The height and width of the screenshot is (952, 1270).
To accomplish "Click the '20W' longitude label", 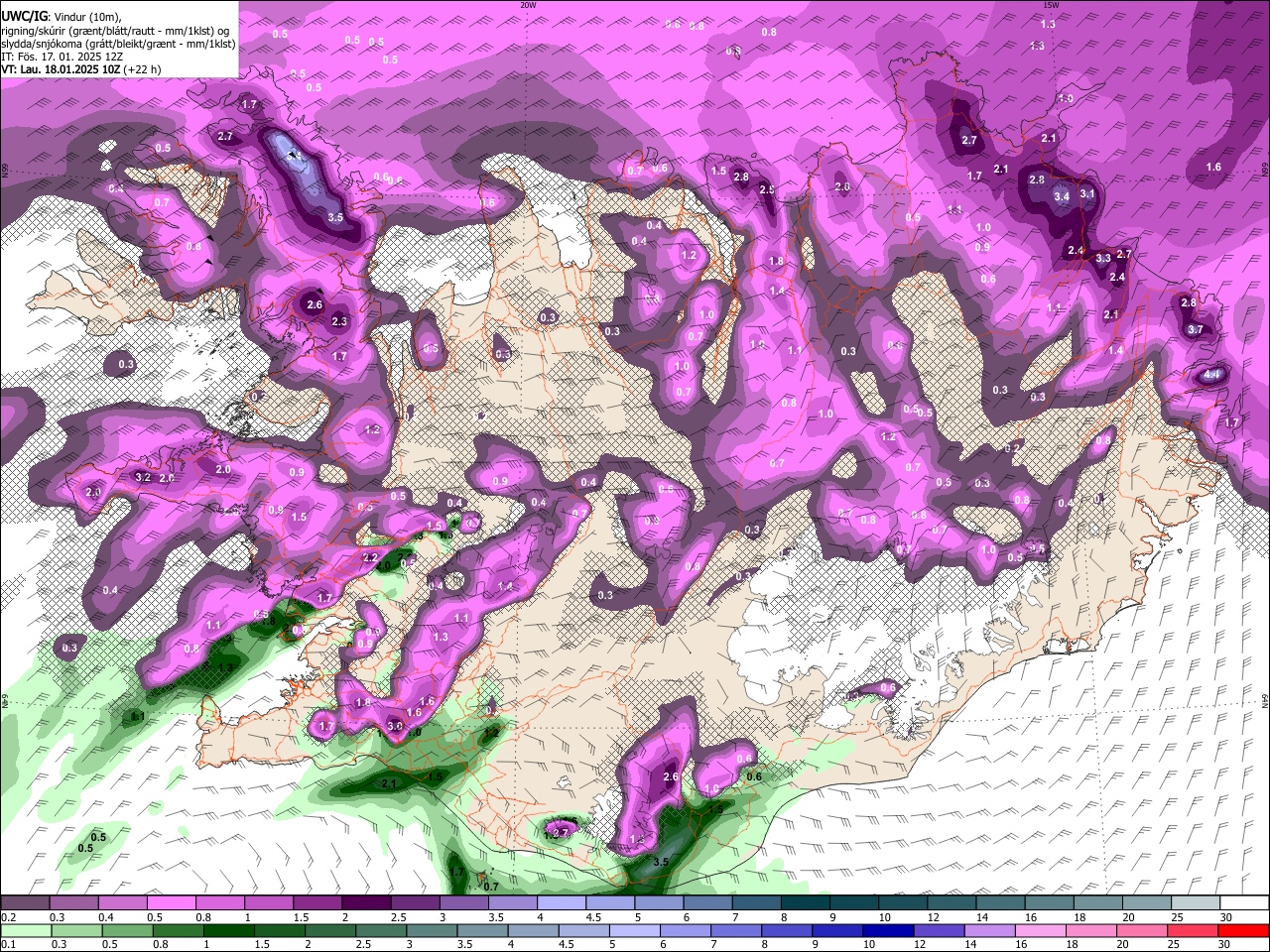I will 528,4.
